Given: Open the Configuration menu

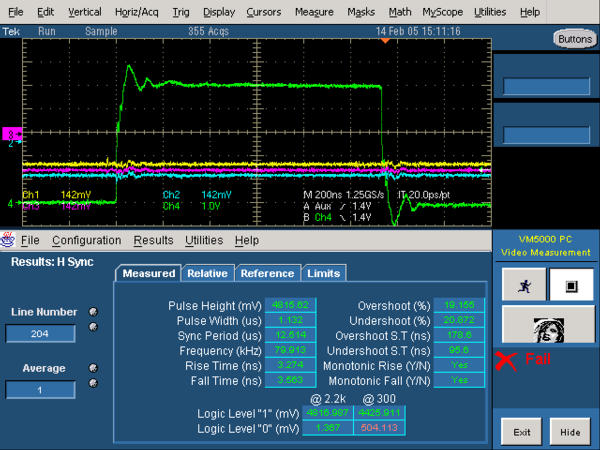Looking at the screenshot, I should [x=86, y=240].
